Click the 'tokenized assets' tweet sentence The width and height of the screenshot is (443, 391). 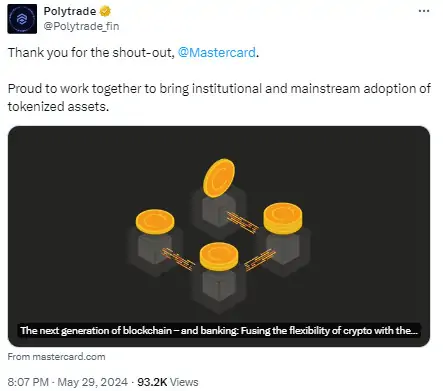tap(58, 107)
